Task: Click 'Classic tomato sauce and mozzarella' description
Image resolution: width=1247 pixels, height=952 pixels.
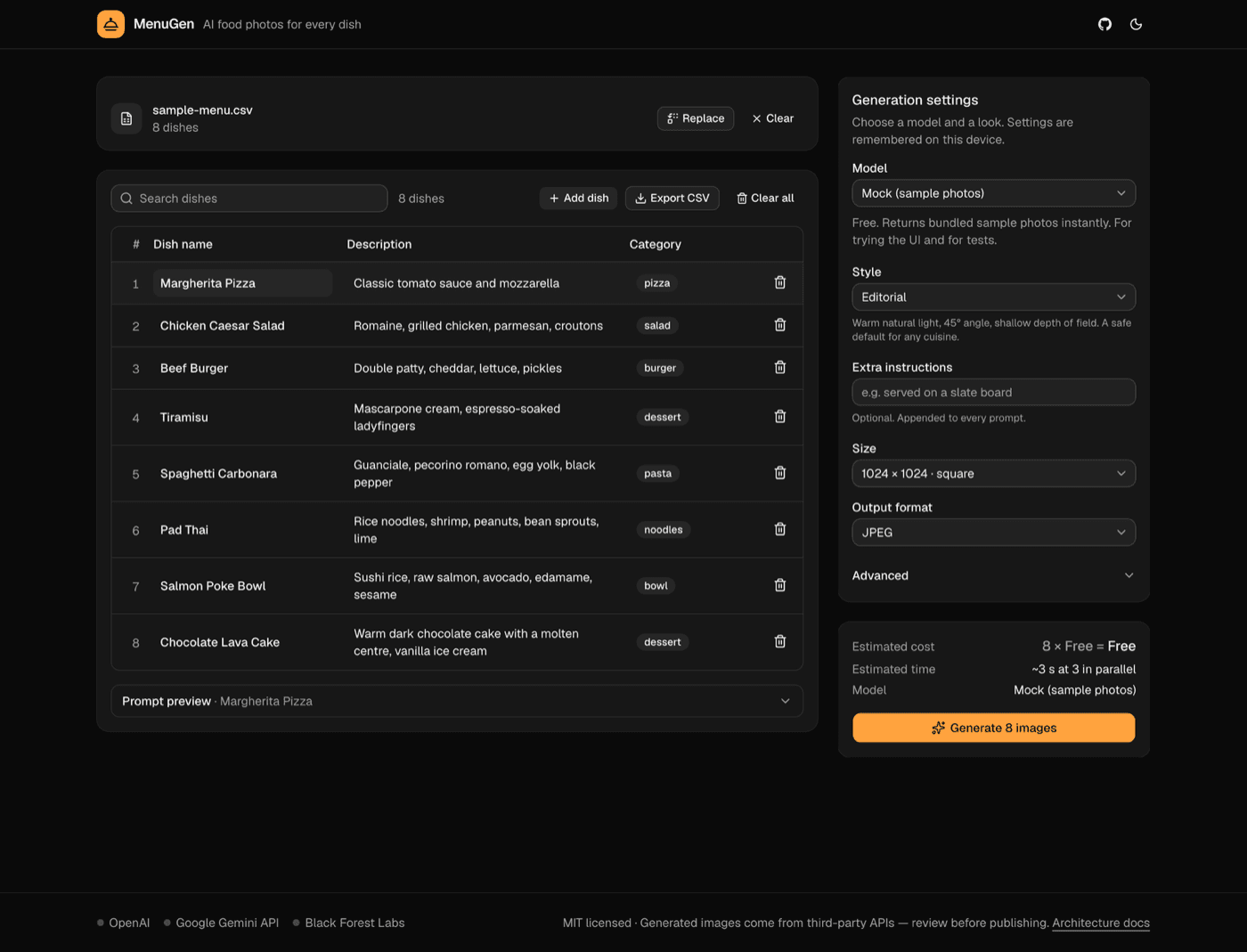Action: (456, 283)
